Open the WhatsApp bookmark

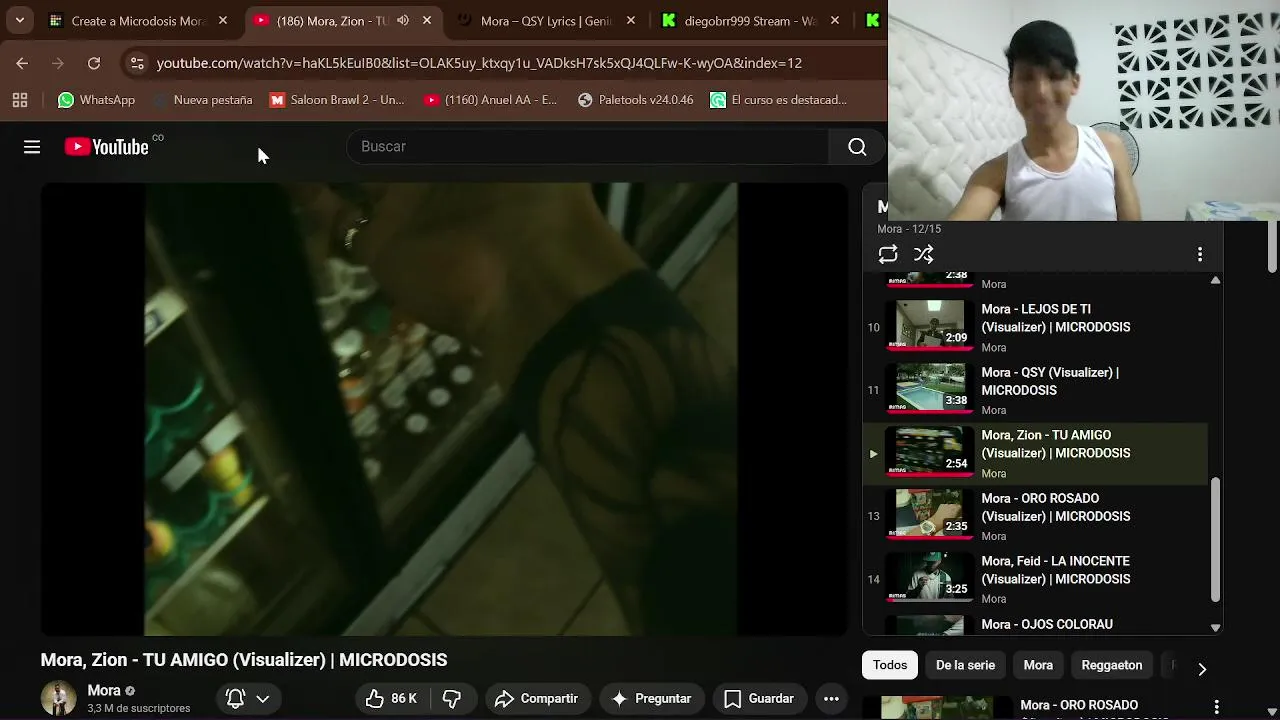pos(96,100)
